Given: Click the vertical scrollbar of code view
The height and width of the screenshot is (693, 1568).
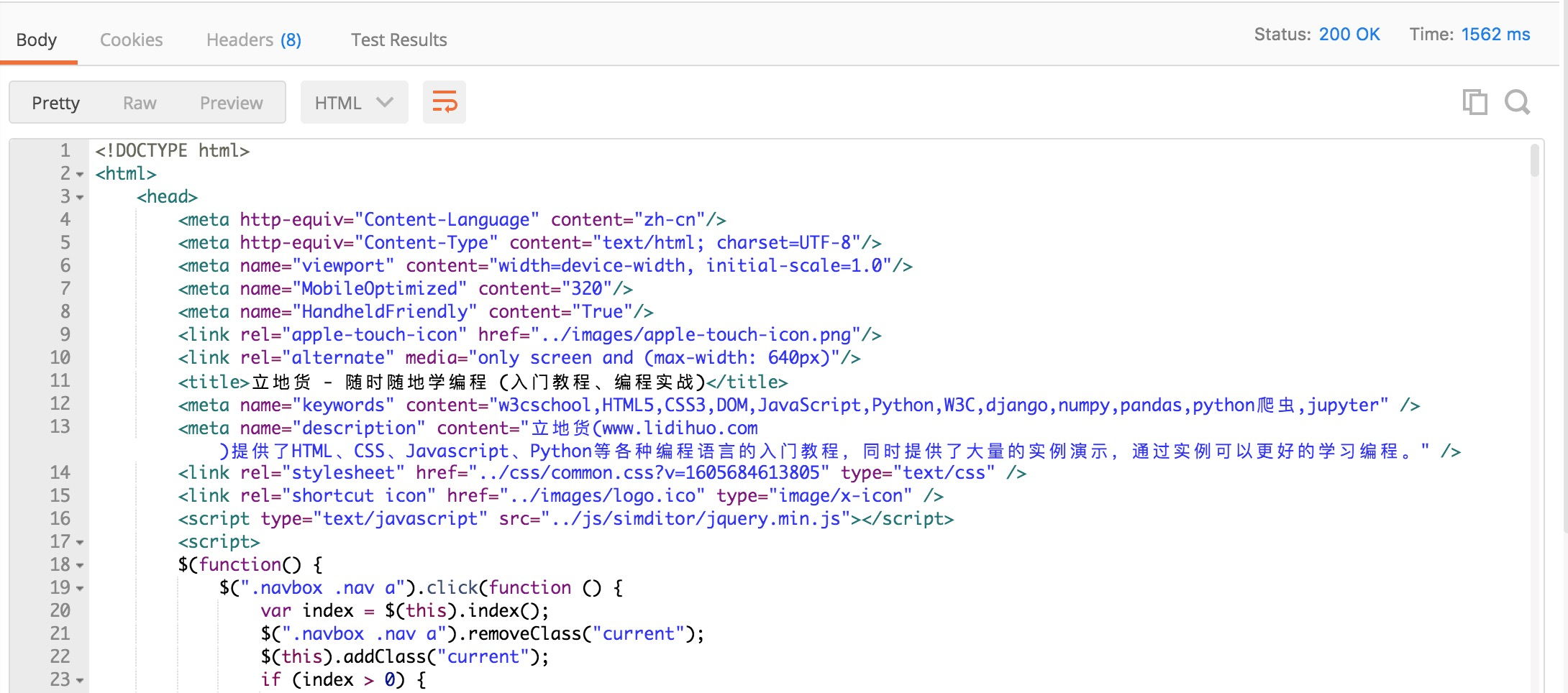Looking at the screenshot, I should [x=1534, y=160].
